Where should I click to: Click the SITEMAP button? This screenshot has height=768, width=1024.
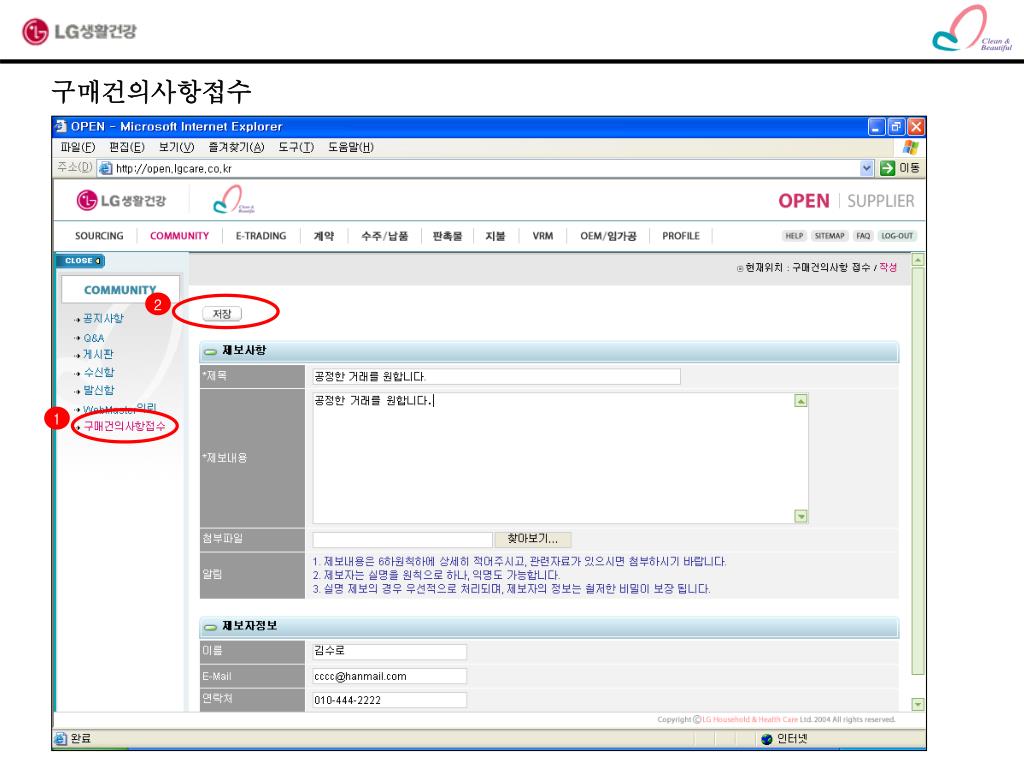point(829,236)
